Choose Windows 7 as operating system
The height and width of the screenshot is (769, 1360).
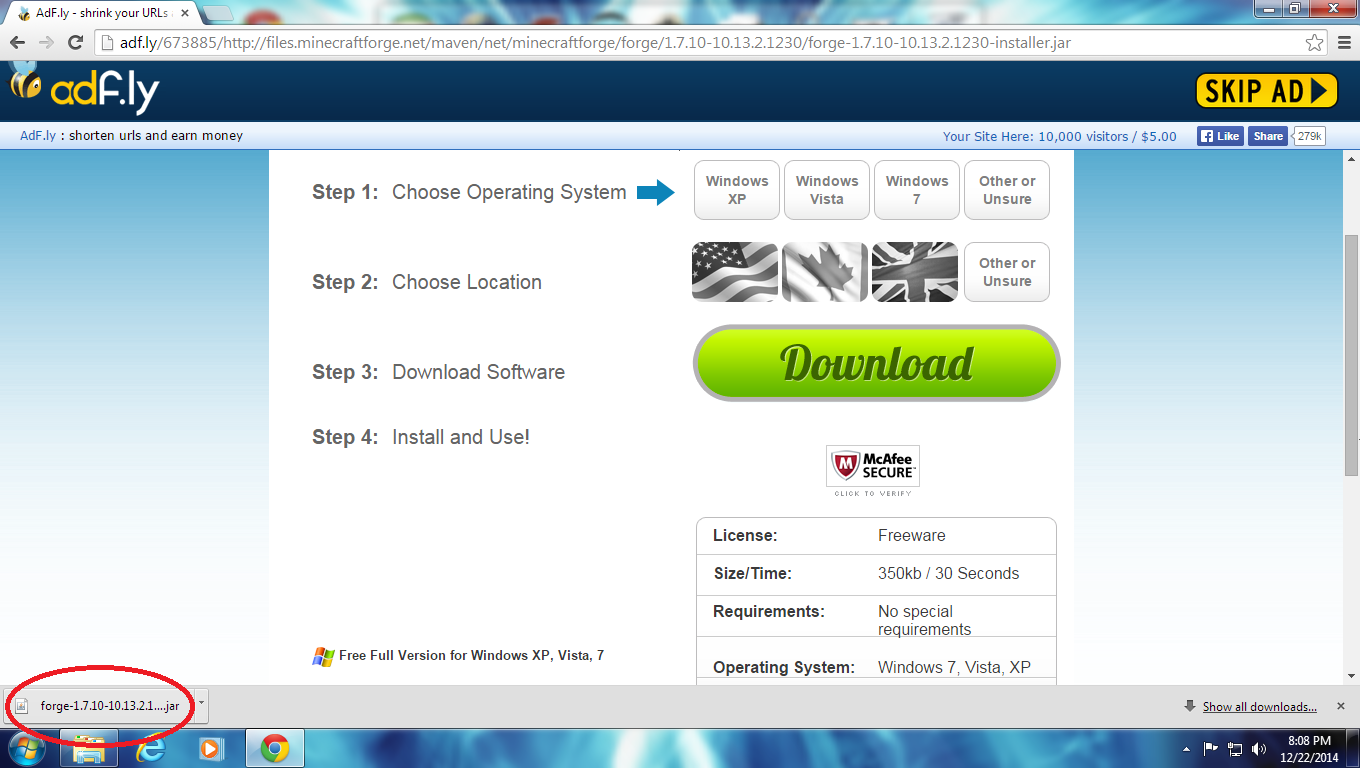pyautogui.click(x=917, y=190)
